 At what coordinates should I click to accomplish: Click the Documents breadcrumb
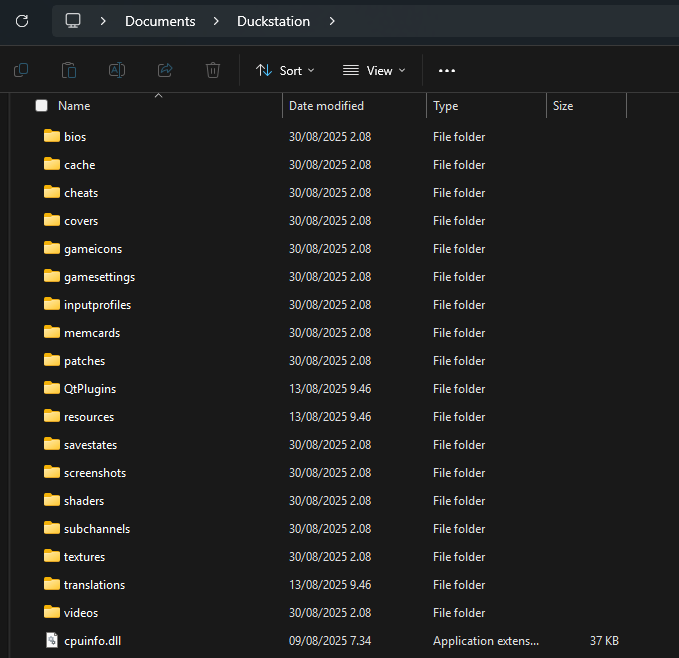(x=160, y=21)
